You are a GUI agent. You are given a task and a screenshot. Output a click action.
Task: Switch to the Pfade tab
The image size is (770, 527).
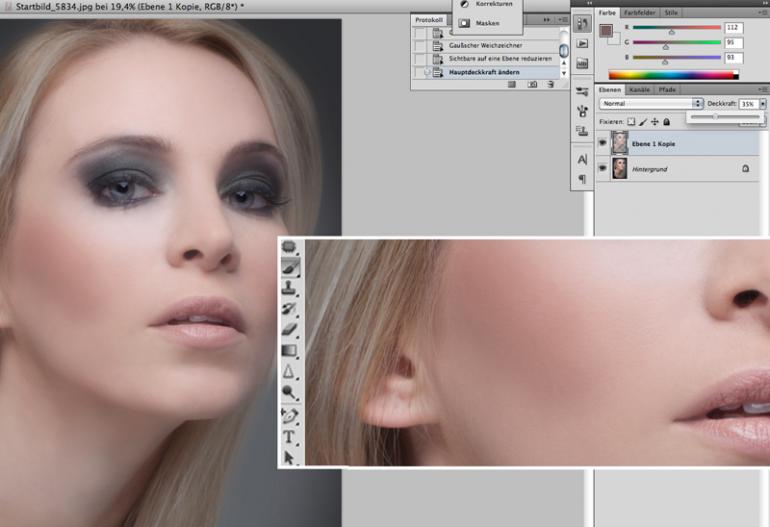[x=667, y=90]
